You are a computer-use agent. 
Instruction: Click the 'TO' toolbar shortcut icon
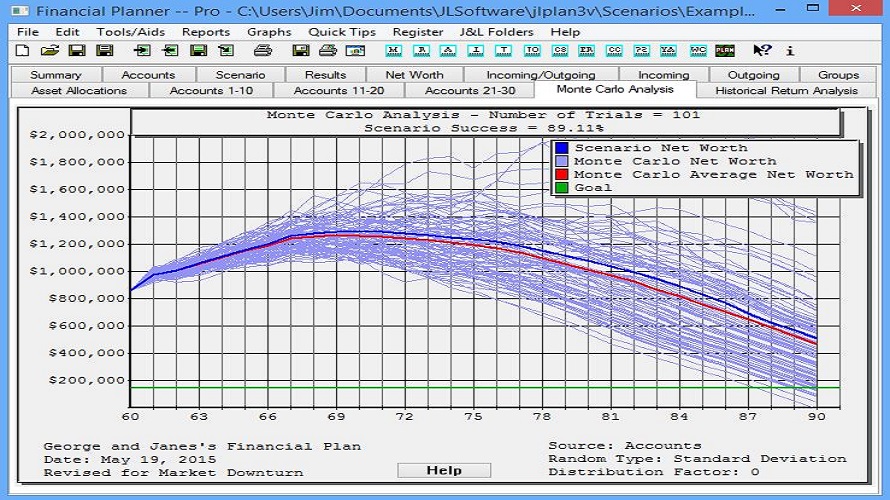pos(532,51)
